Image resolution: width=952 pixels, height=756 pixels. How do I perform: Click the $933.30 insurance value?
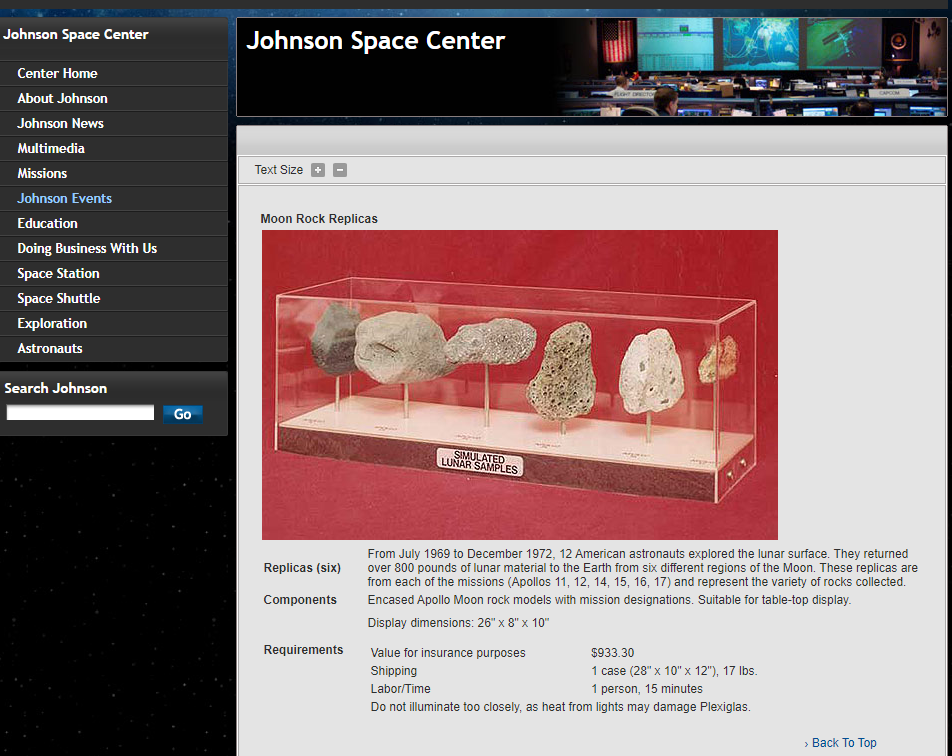click(613, 653)
